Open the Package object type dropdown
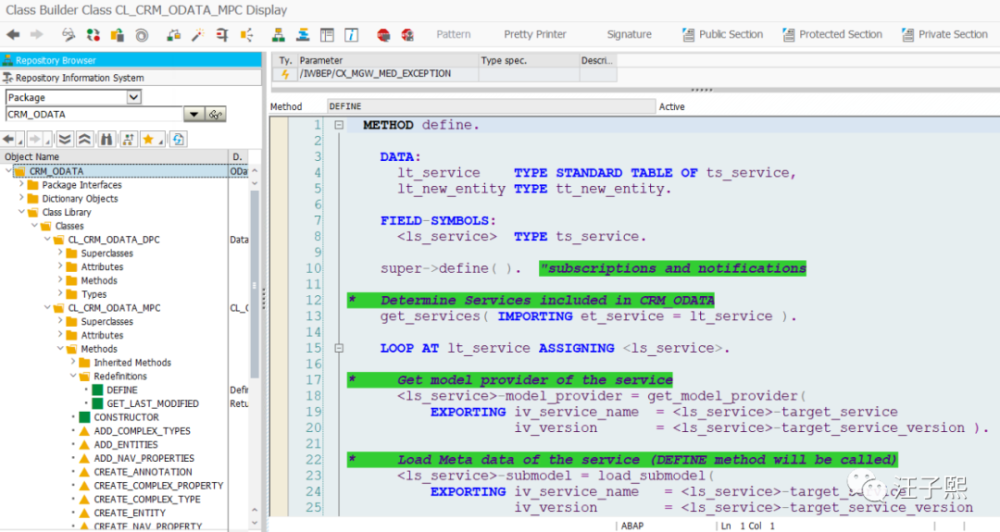This screenshot has height=532, width=1000. [x=134, y=97]
